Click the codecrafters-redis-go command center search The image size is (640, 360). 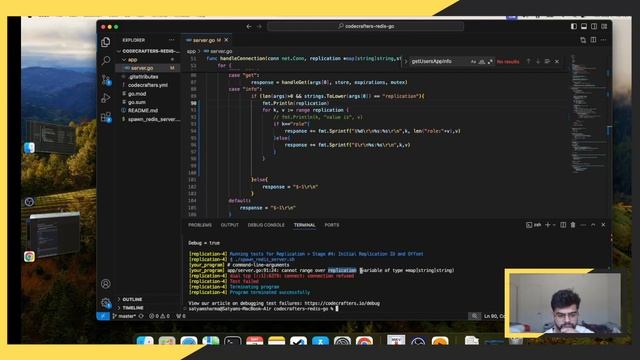tap(365, 26)
